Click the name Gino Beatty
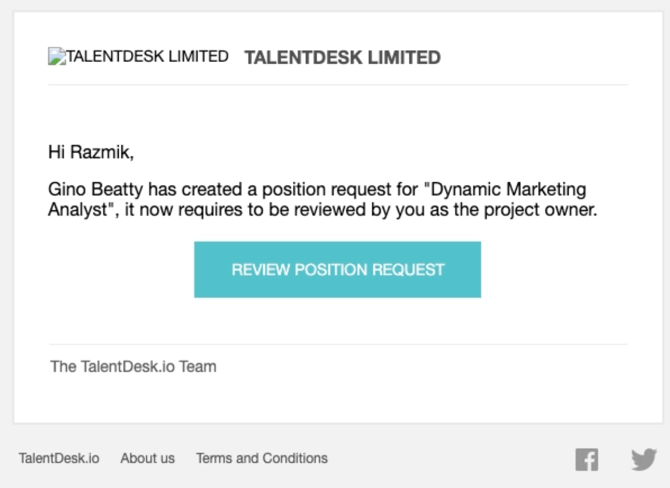The image size is (670, 488). click(95, 189)
